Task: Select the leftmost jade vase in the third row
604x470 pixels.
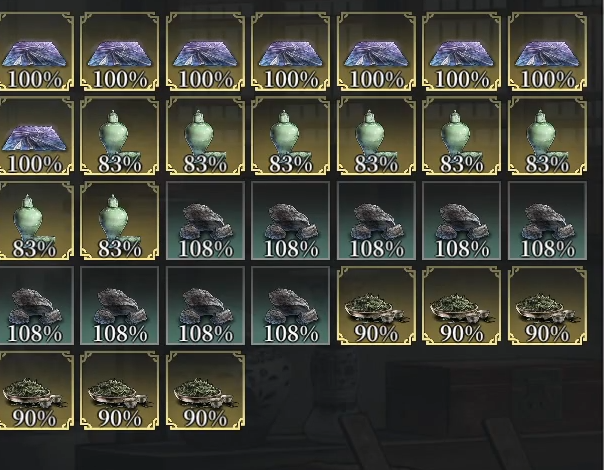Action: (x=35, y=221)
